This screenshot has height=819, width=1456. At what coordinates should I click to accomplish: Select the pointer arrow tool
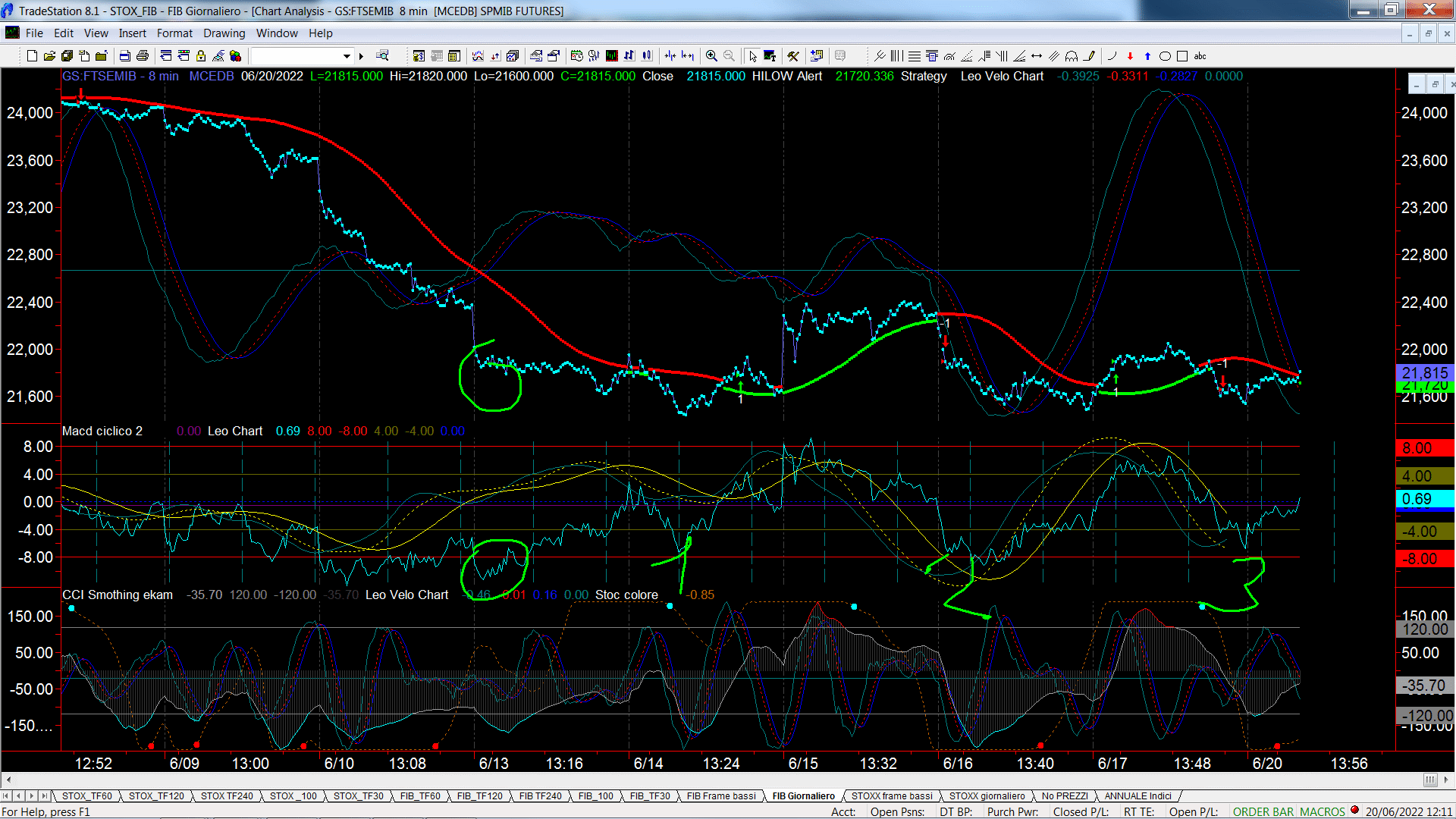(x=753, y=56)
